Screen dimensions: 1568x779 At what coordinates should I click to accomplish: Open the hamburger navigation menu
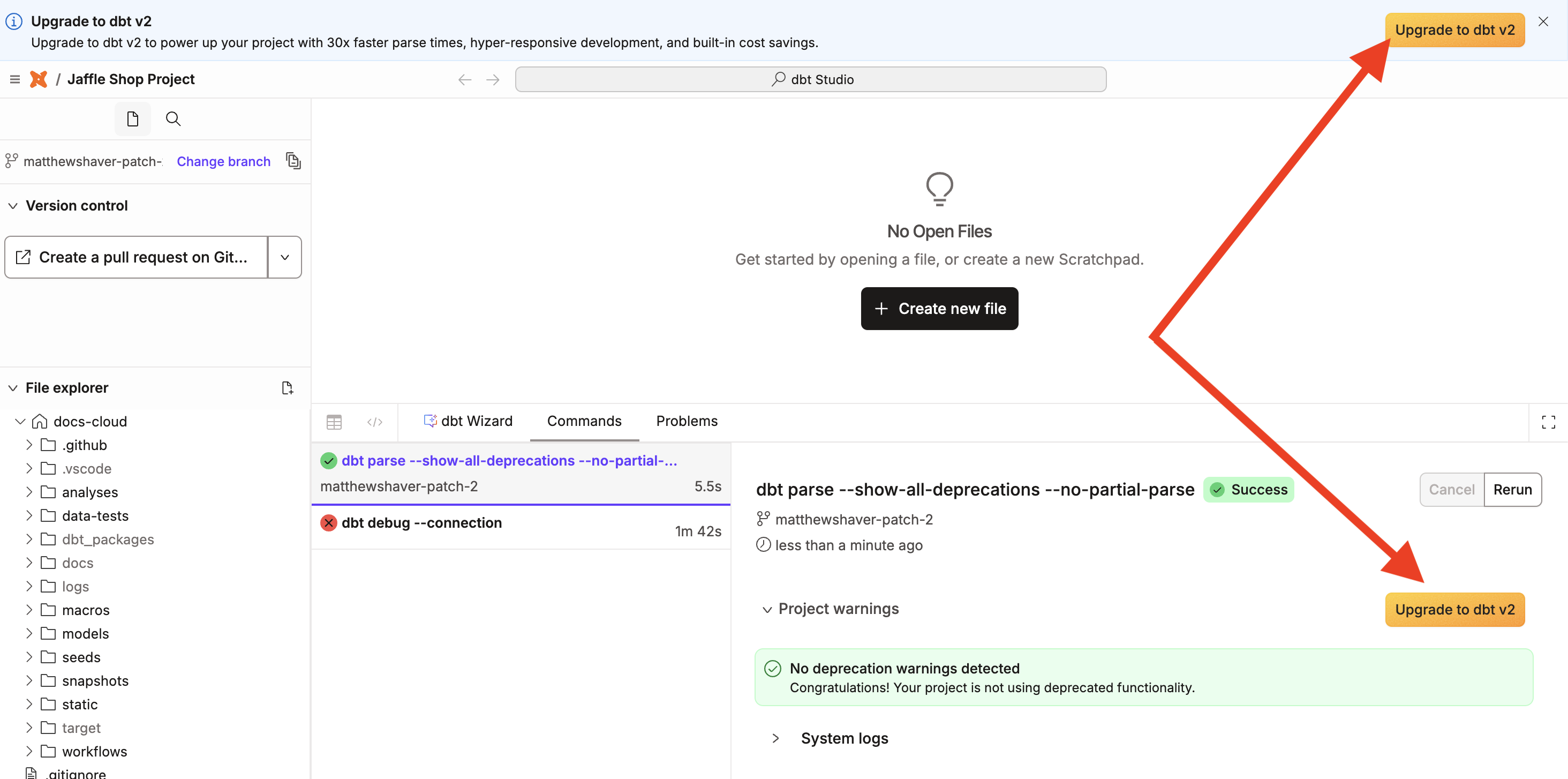pyautogui.click(x=14, y=79)
